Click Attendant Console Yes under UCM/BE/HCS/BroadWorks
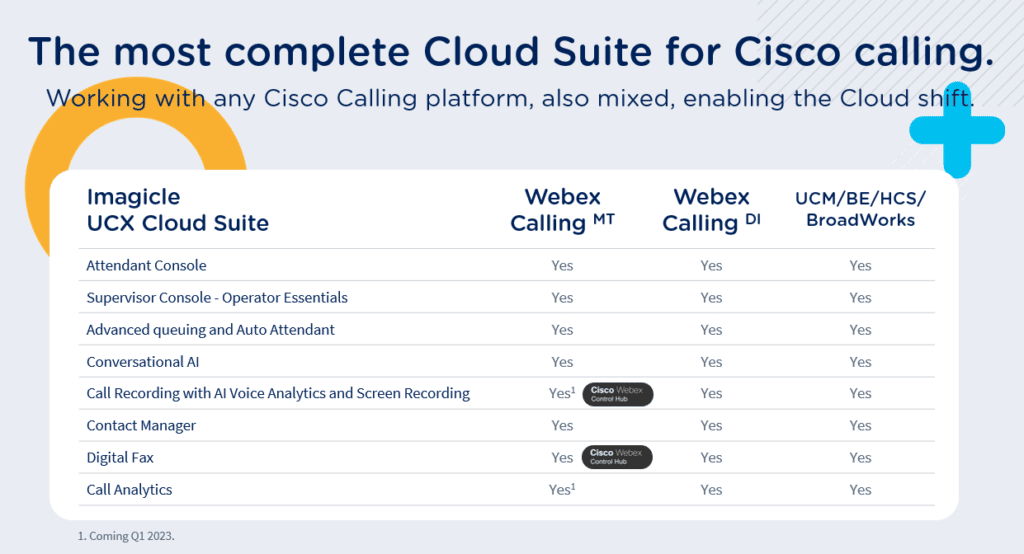The height and width of the screenshot is (554, 1024). point(860,266)
